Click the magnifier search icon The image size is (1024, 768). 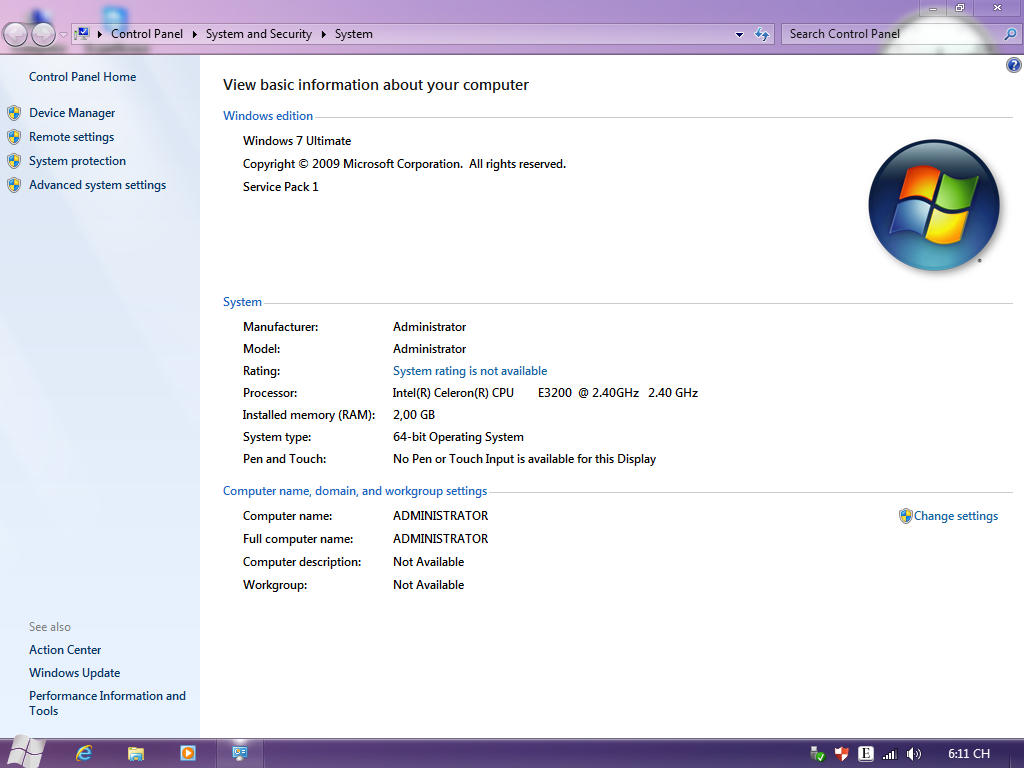coord(1010,34)
